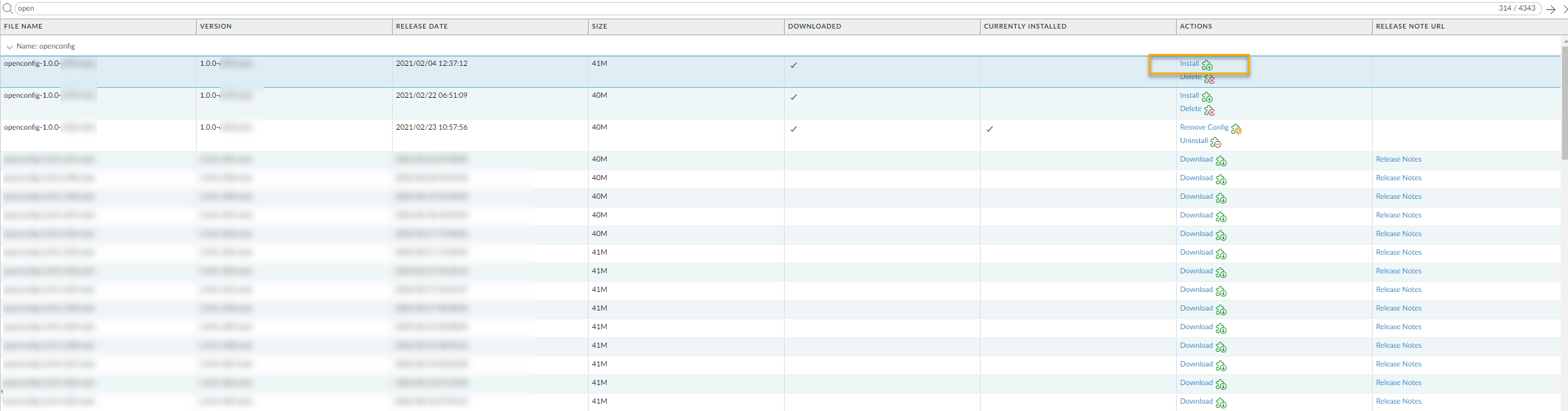
Task: Click the vertical scrollbar thumb on the right
Action: click(x=1565, y=103)
